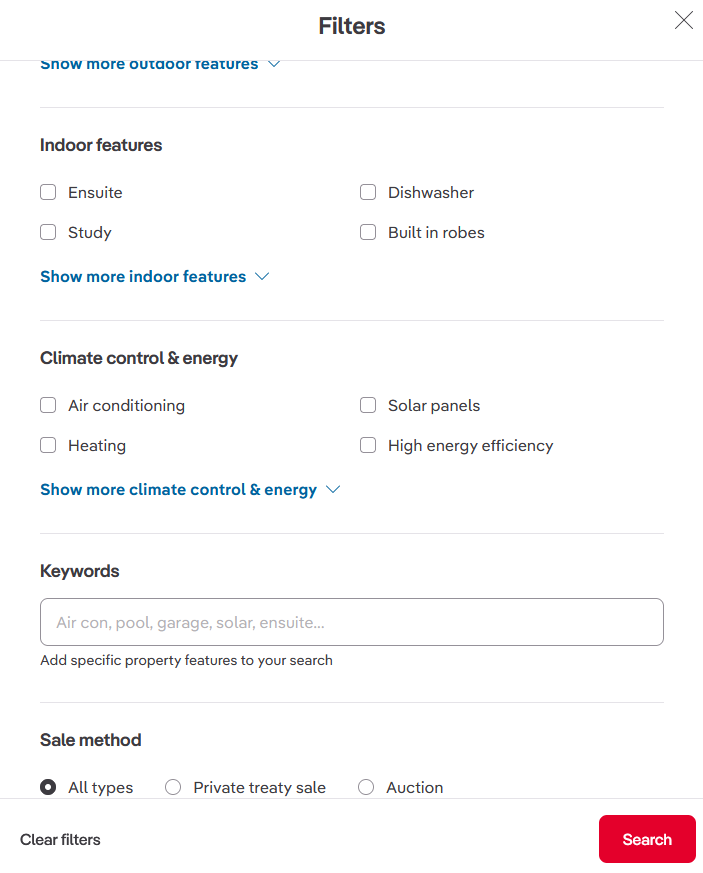Enable the Dishwasher checkbox
Screen dimensions: 703x873
pos(368,192)
